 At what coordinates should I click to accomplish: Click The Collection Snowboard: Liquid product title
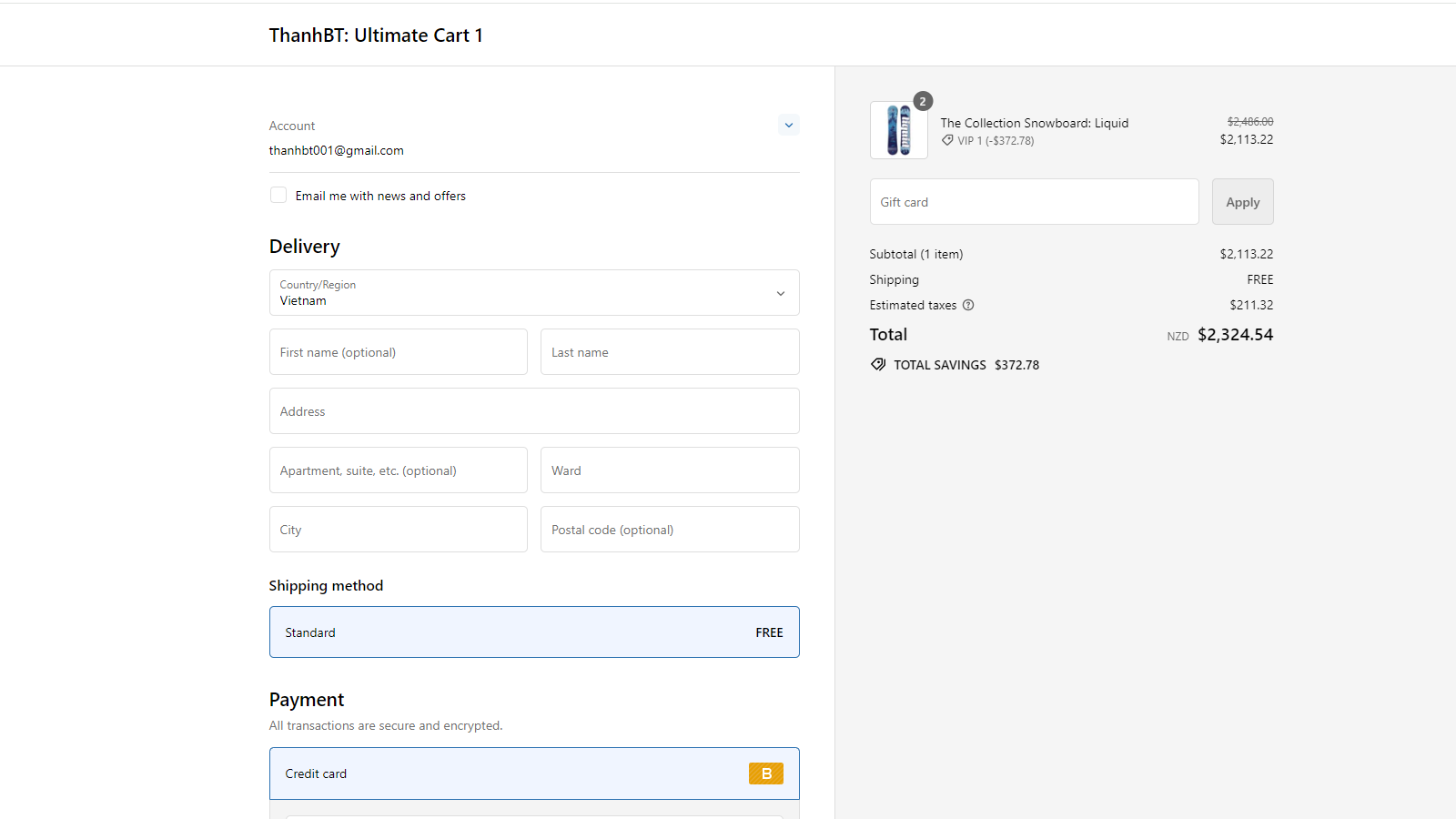(1034, 122)
